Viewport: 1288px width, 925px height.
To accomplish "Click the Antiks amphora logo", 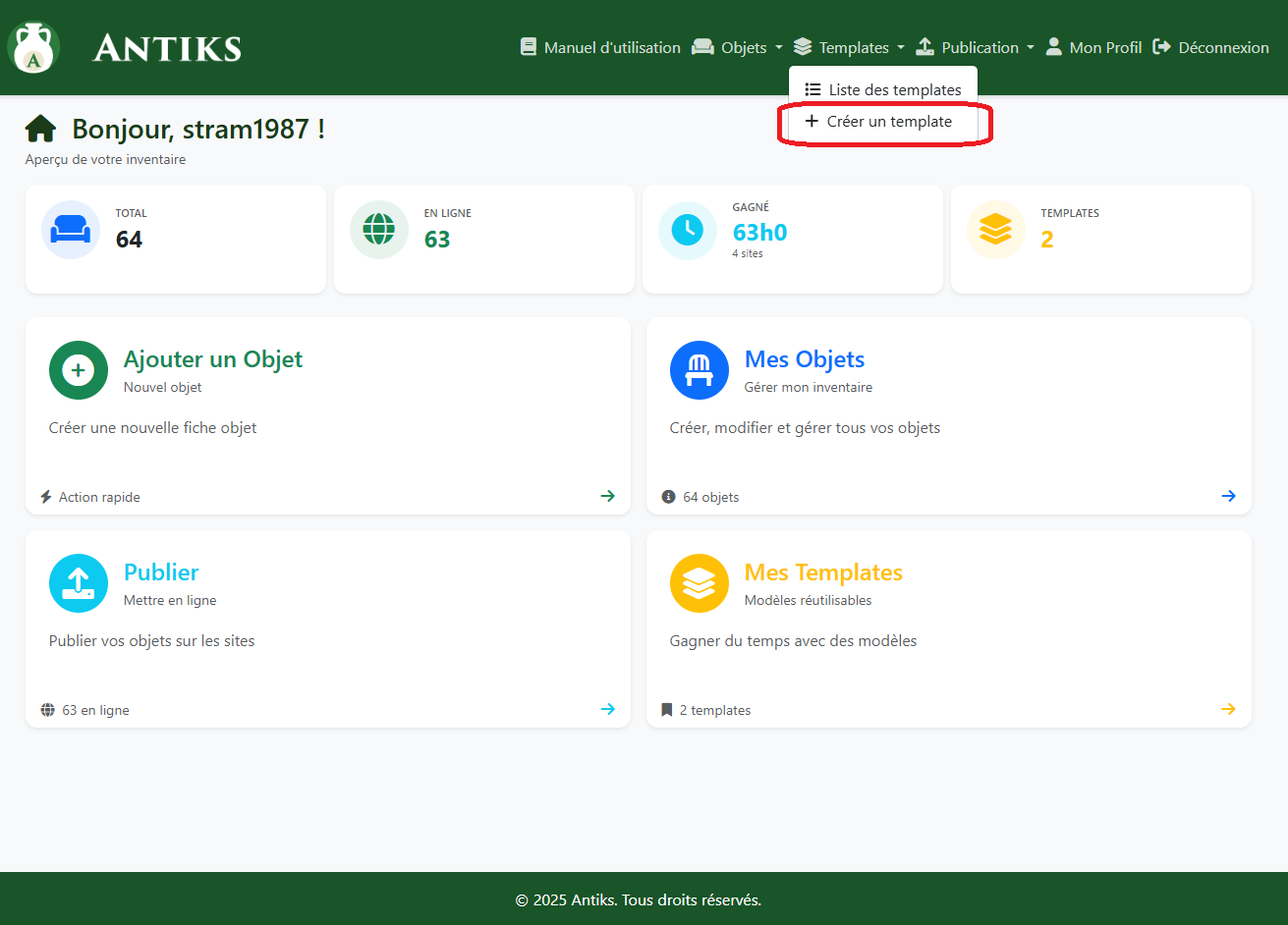I will coord(34,48).
